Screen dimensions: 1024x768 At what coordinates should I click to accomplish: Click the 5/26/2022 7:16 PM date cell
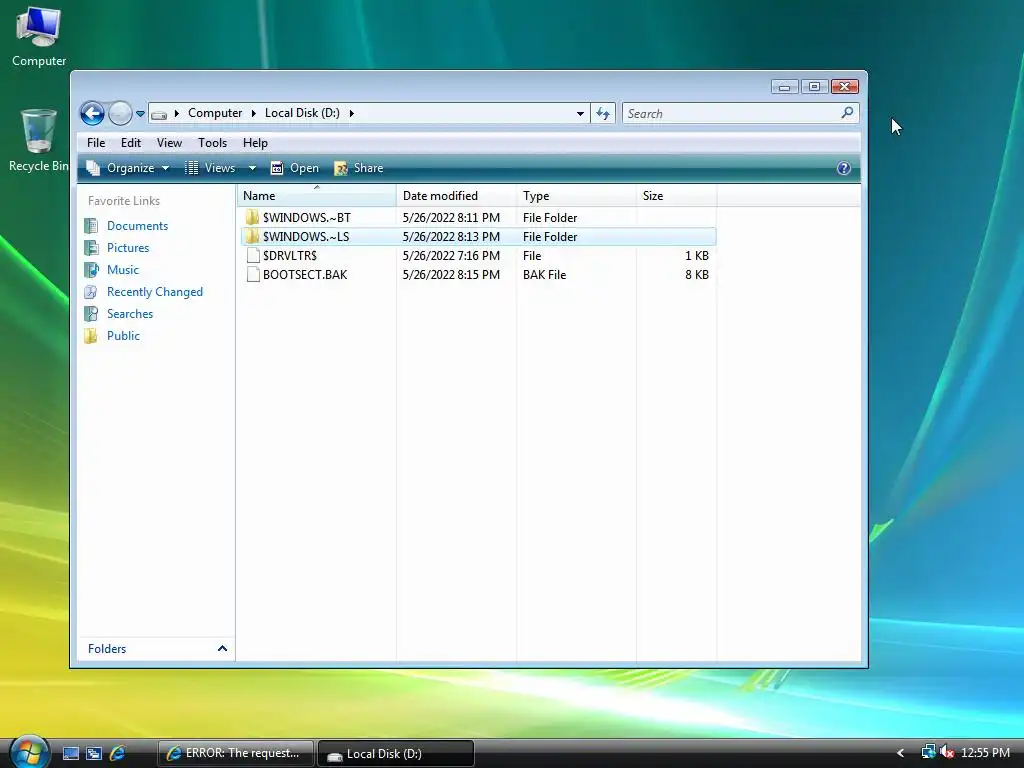(x=451, y=255)
